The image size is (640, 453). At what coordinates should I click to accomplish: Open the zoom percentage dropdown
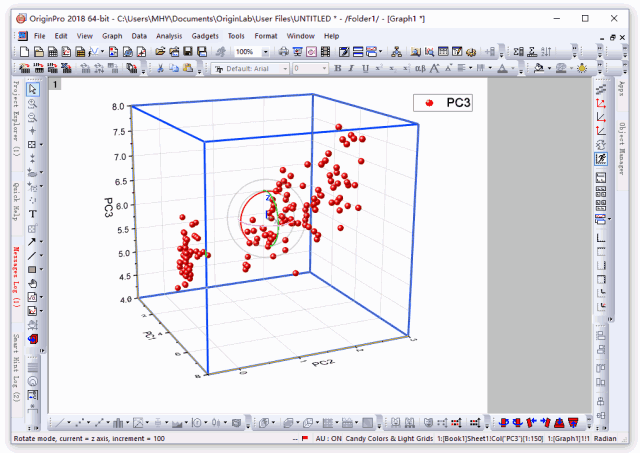(266, 52)
